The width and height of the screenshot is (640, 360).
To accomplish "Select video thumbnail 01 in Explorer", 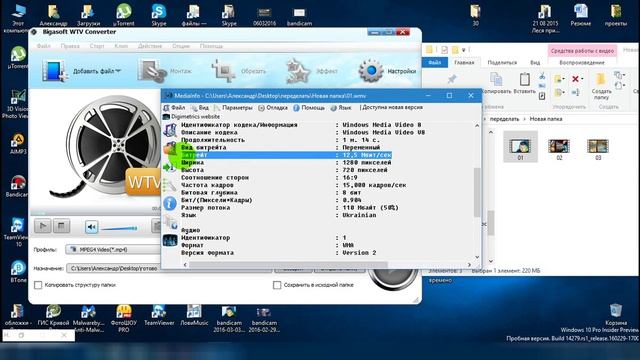I will (x=520, y=147).
